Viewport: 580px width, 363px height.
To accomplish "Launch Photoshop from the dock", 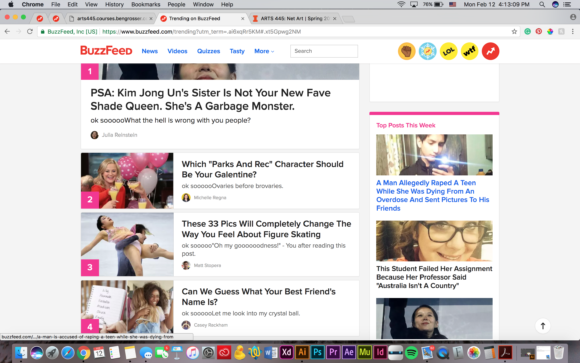I will (x=317, y=352).
